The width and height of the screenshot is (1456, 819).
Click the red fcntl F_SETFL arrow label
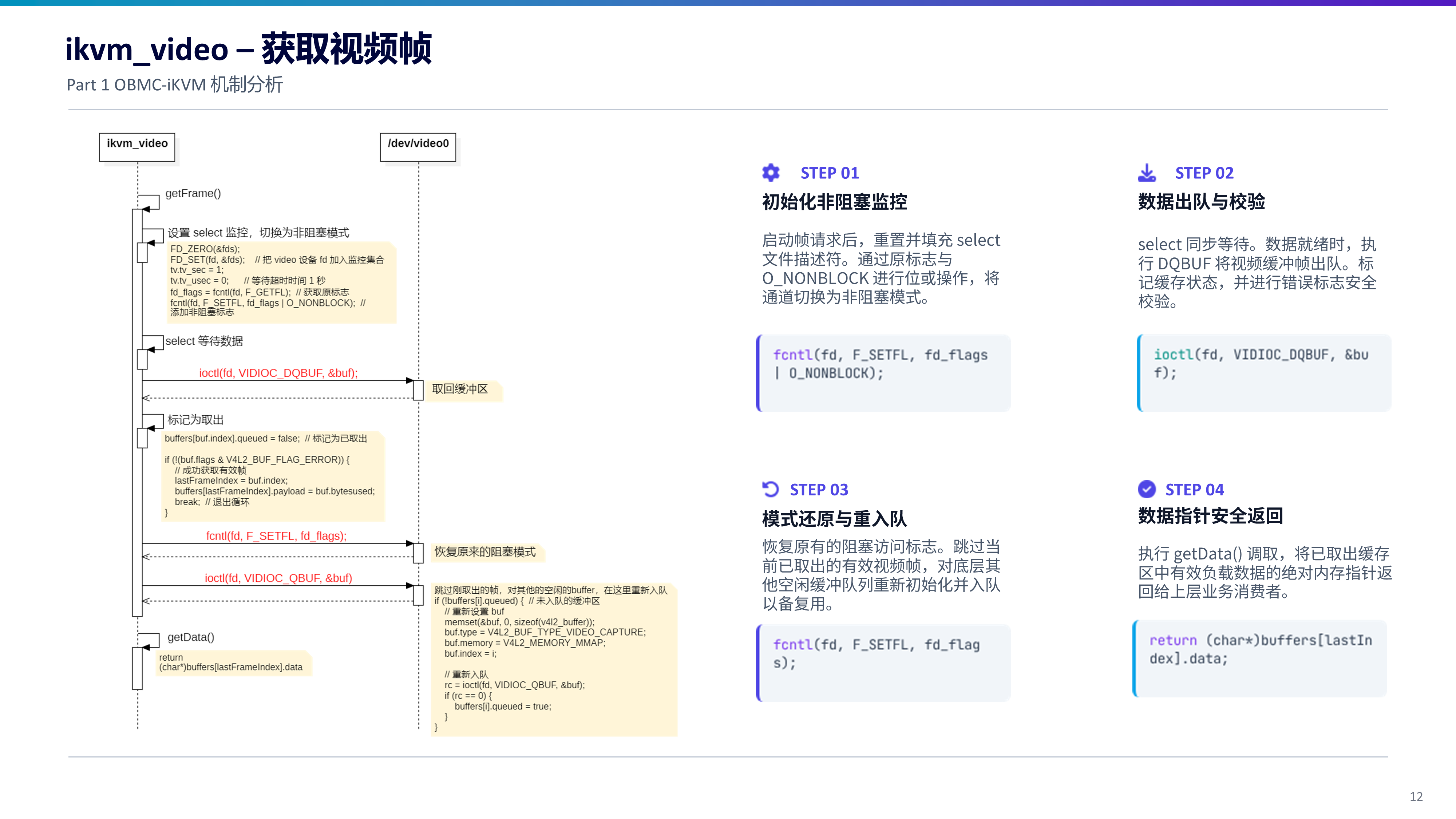point(276,536)
